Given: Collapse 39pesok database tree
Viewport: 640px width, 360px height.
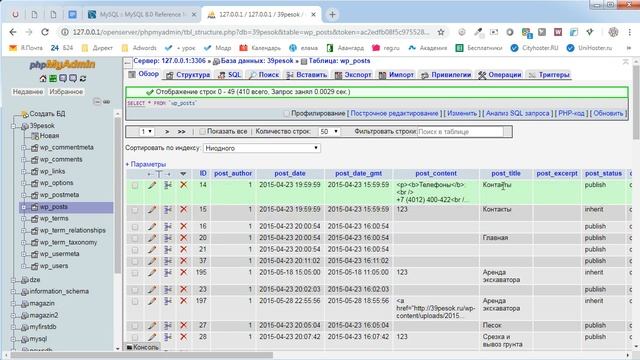Looking at the screenshot, I should point(14,126).
